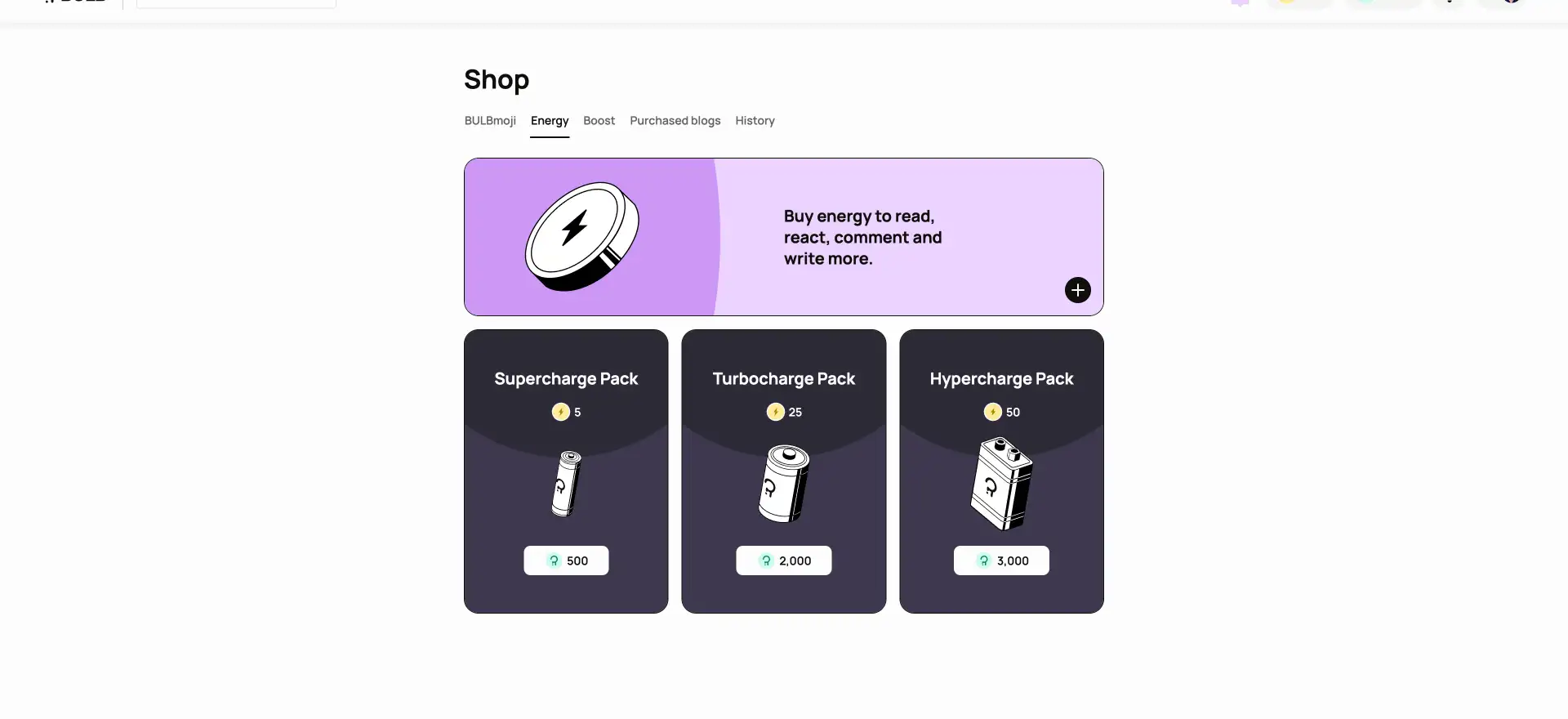Go to Purchased blogs tab
Viewport: 1568px width, 719px height.
675,121
